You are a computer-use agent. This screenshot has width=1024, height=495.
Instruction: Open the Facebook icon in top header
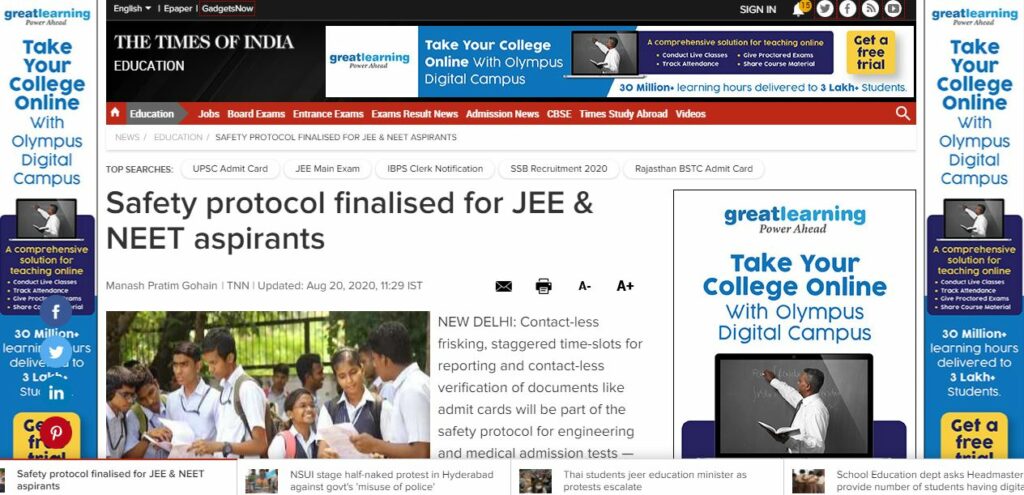[x=847, y=8]
